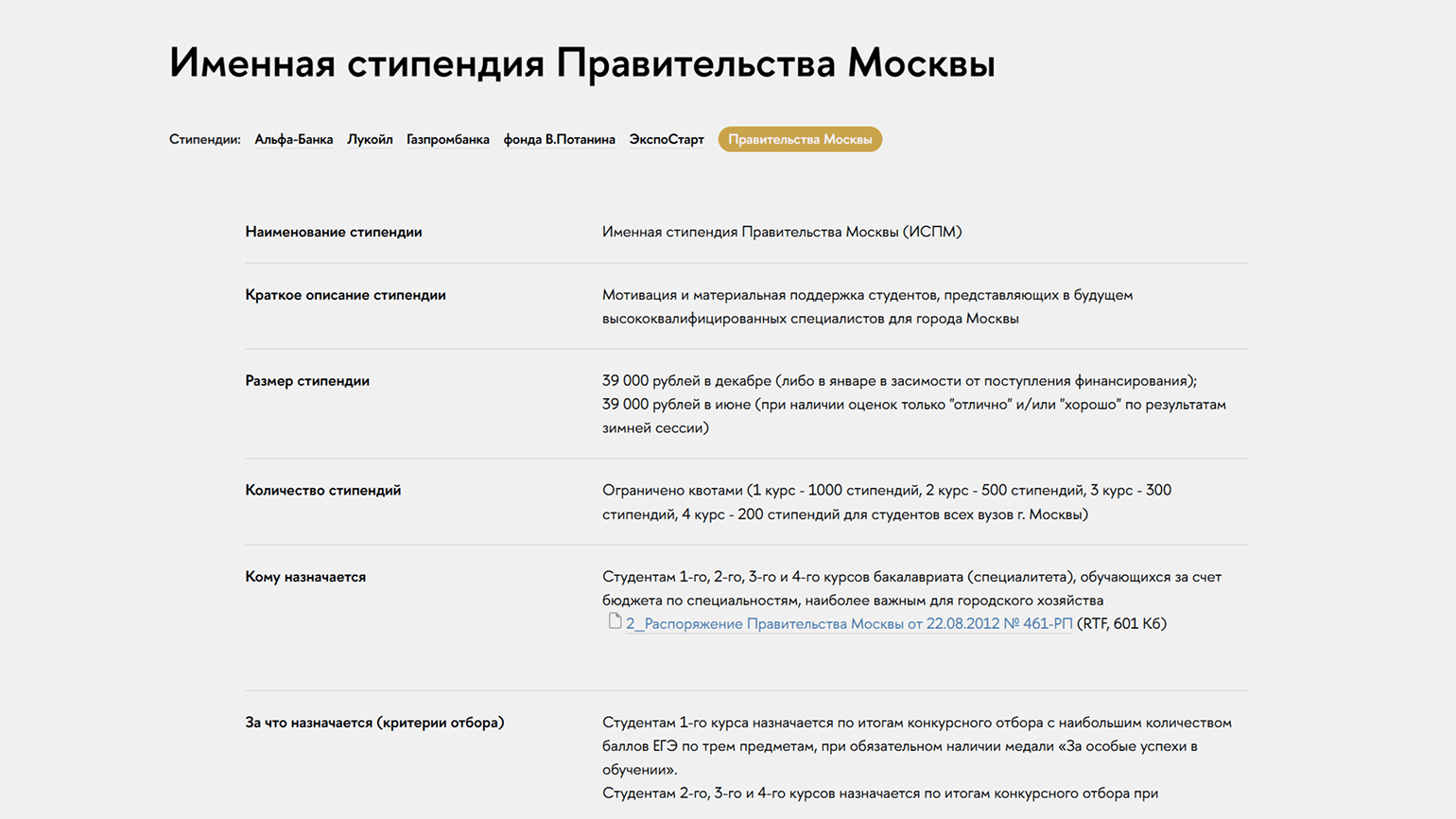
Task: Click the Стипендии: label
Action: point(204,139)
